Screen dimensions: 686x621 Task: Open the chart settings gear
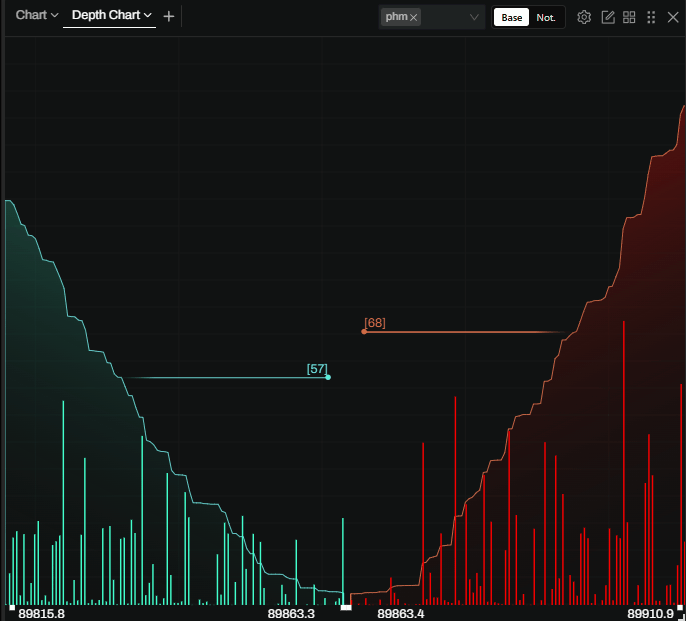click(x=584, y=17)
